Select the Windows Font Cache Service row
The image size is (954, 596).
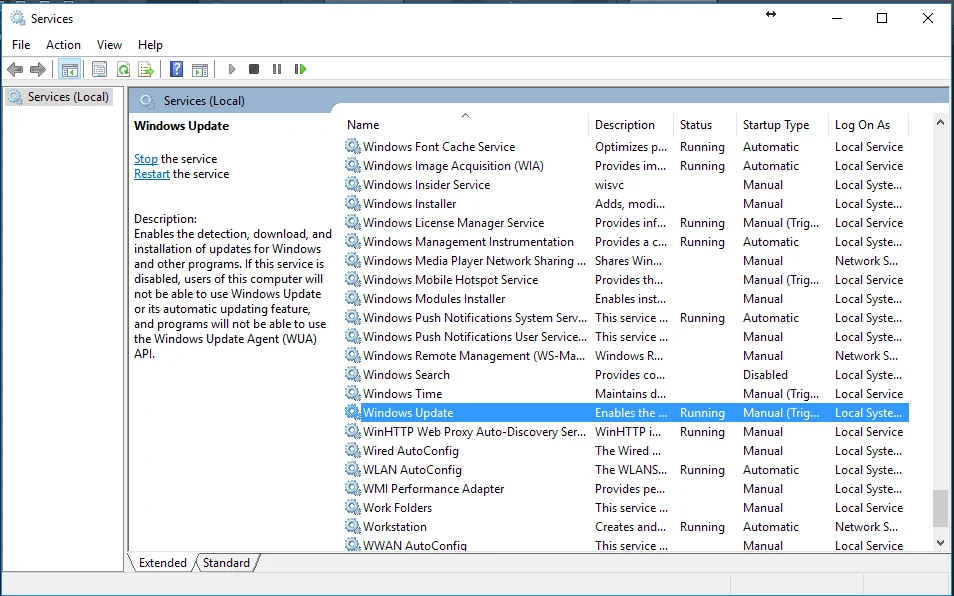626,147
